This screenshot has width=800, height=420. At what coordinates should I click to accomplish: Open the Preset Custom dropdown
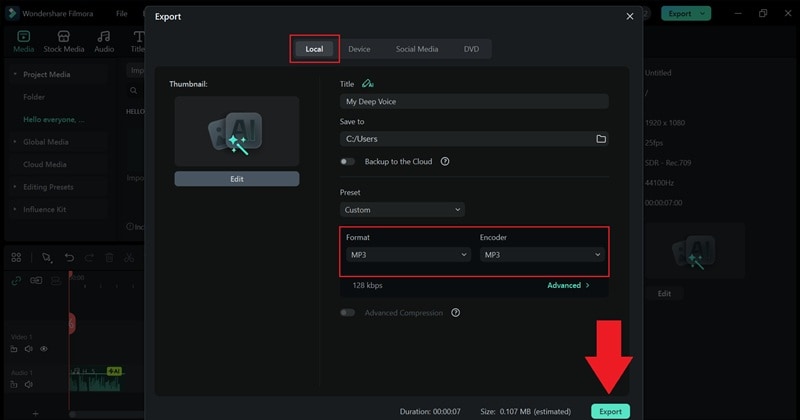[402, 210]
